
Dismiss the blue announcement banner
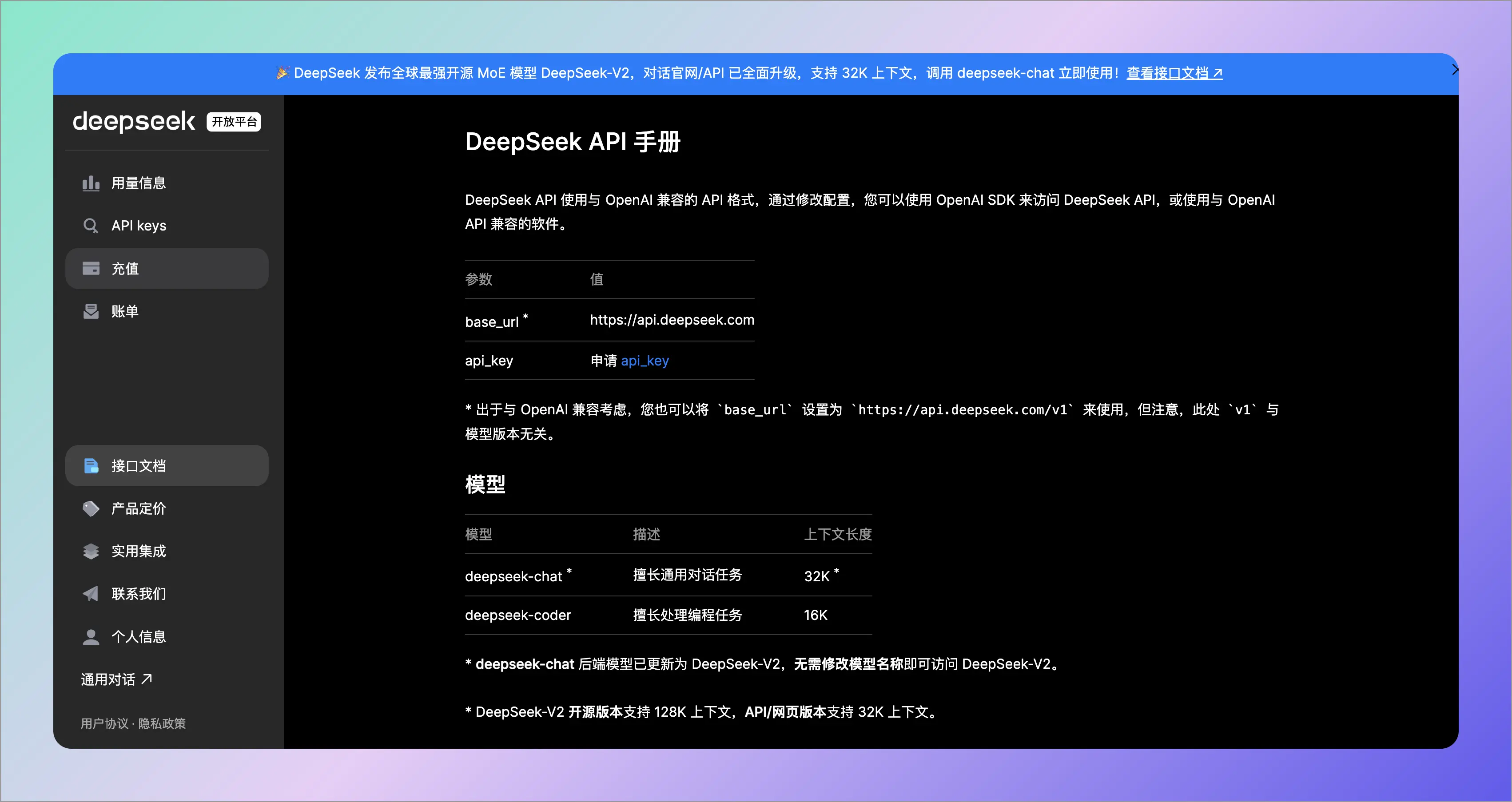point(1454,70)
